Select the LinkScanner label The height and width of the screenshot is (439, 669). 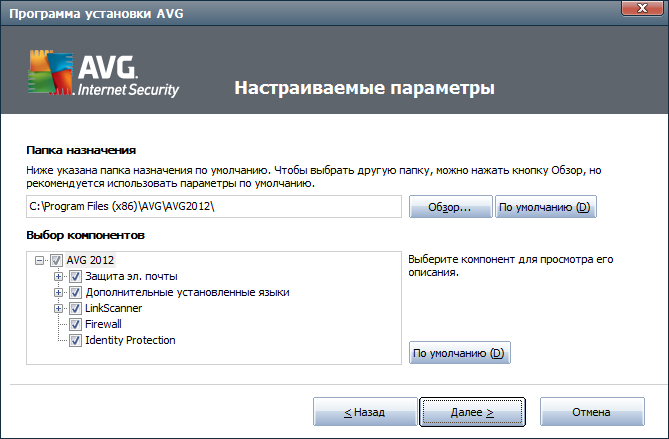point(113,308)
